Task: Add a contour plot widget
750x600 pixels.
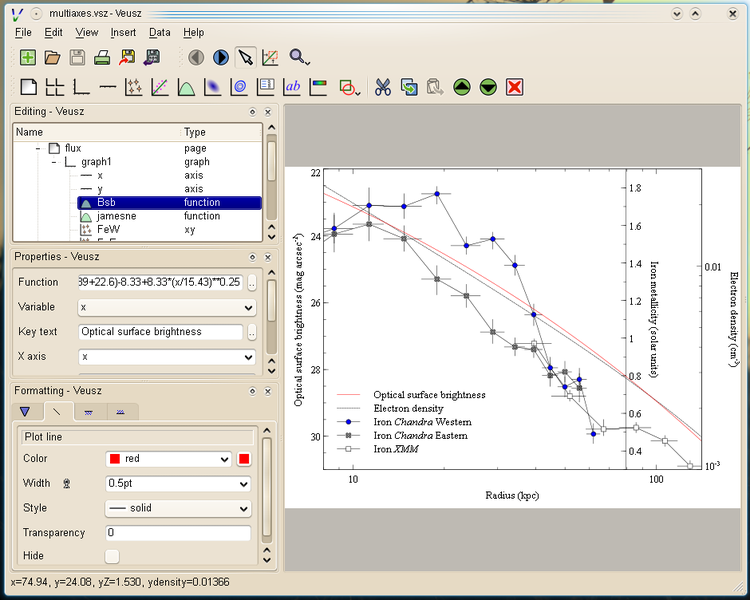Action: click(239, 87)
